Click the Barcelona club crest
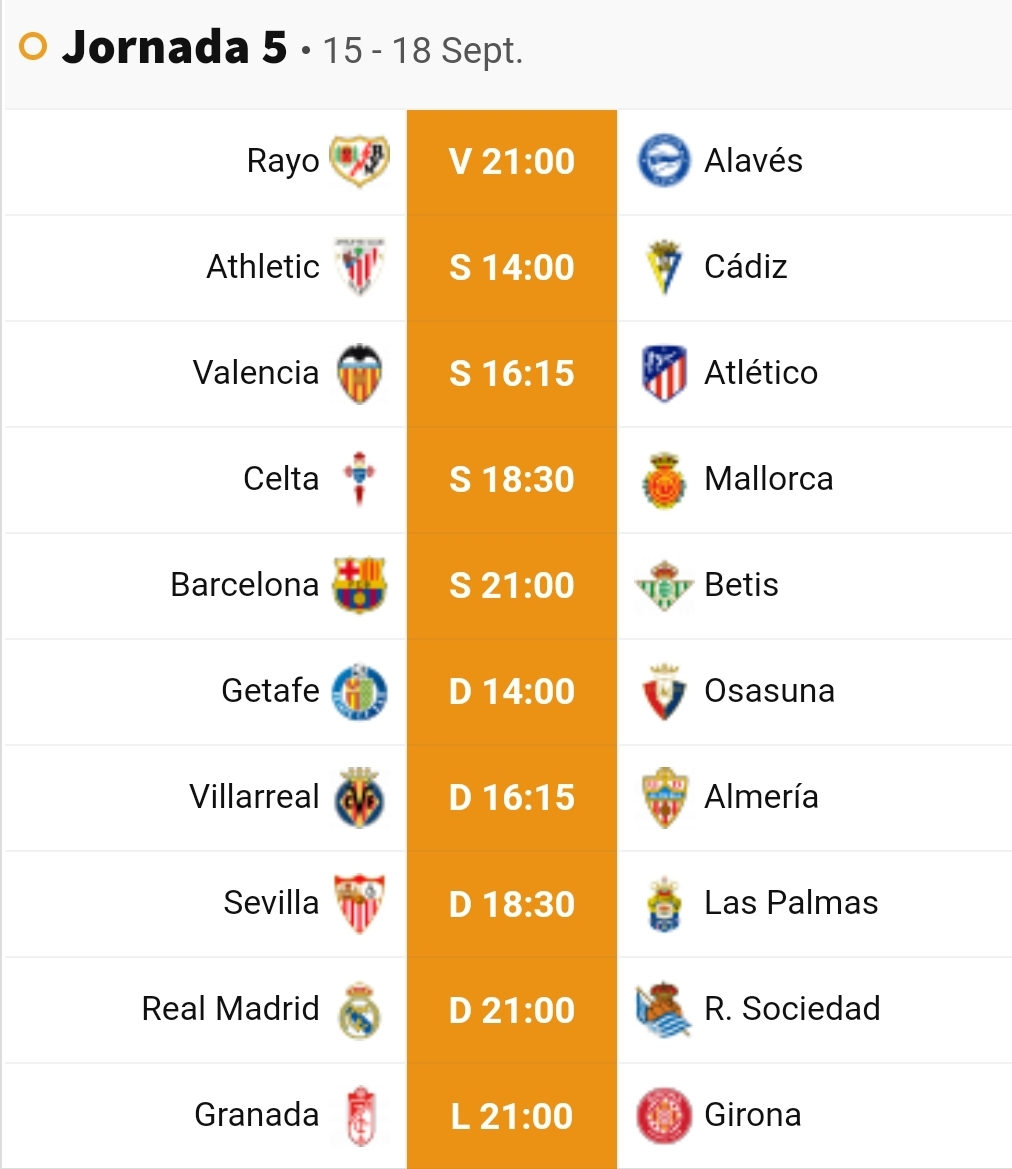Image resolution: width=1012 pixels, height=1169 pixels. 359,584
